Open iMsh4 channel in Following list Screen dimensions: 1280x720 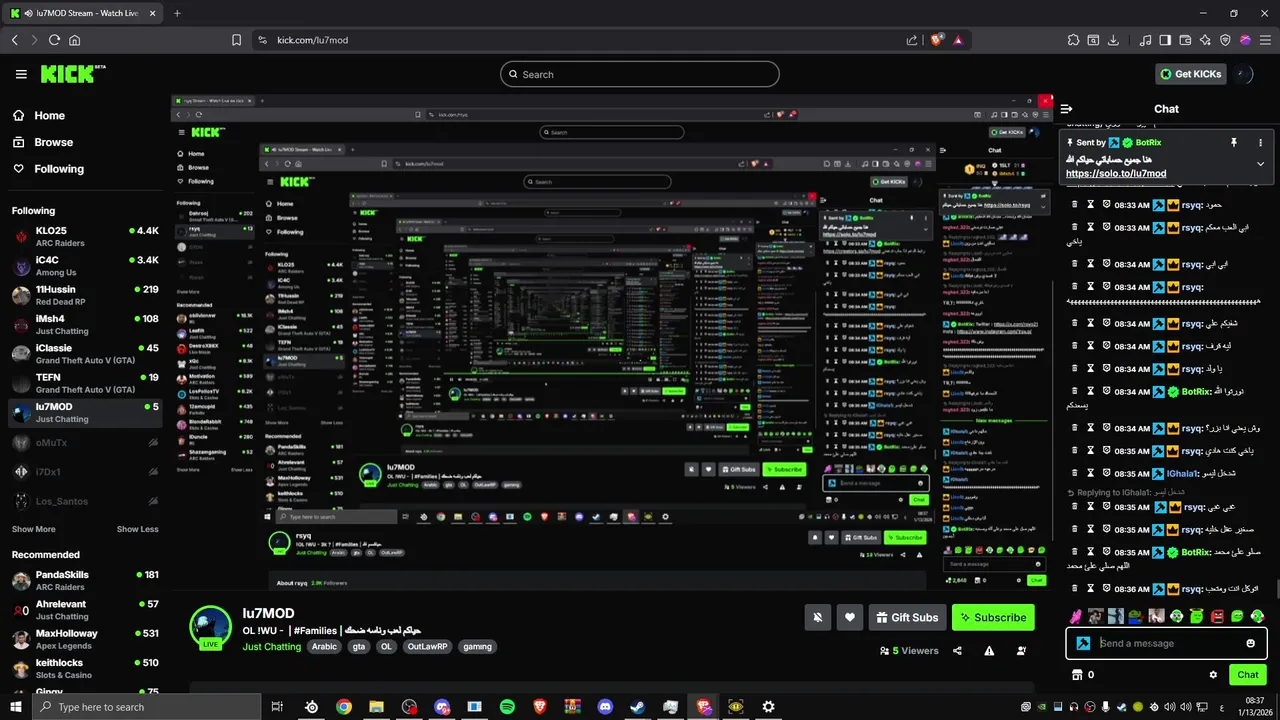point(85,325)
